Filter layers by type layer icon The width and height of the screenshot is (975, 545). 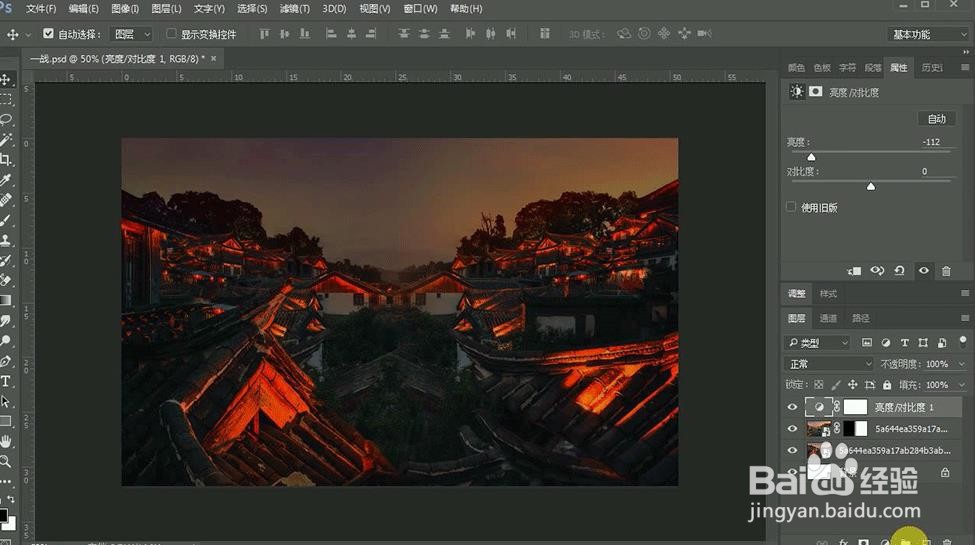(905, 343)
